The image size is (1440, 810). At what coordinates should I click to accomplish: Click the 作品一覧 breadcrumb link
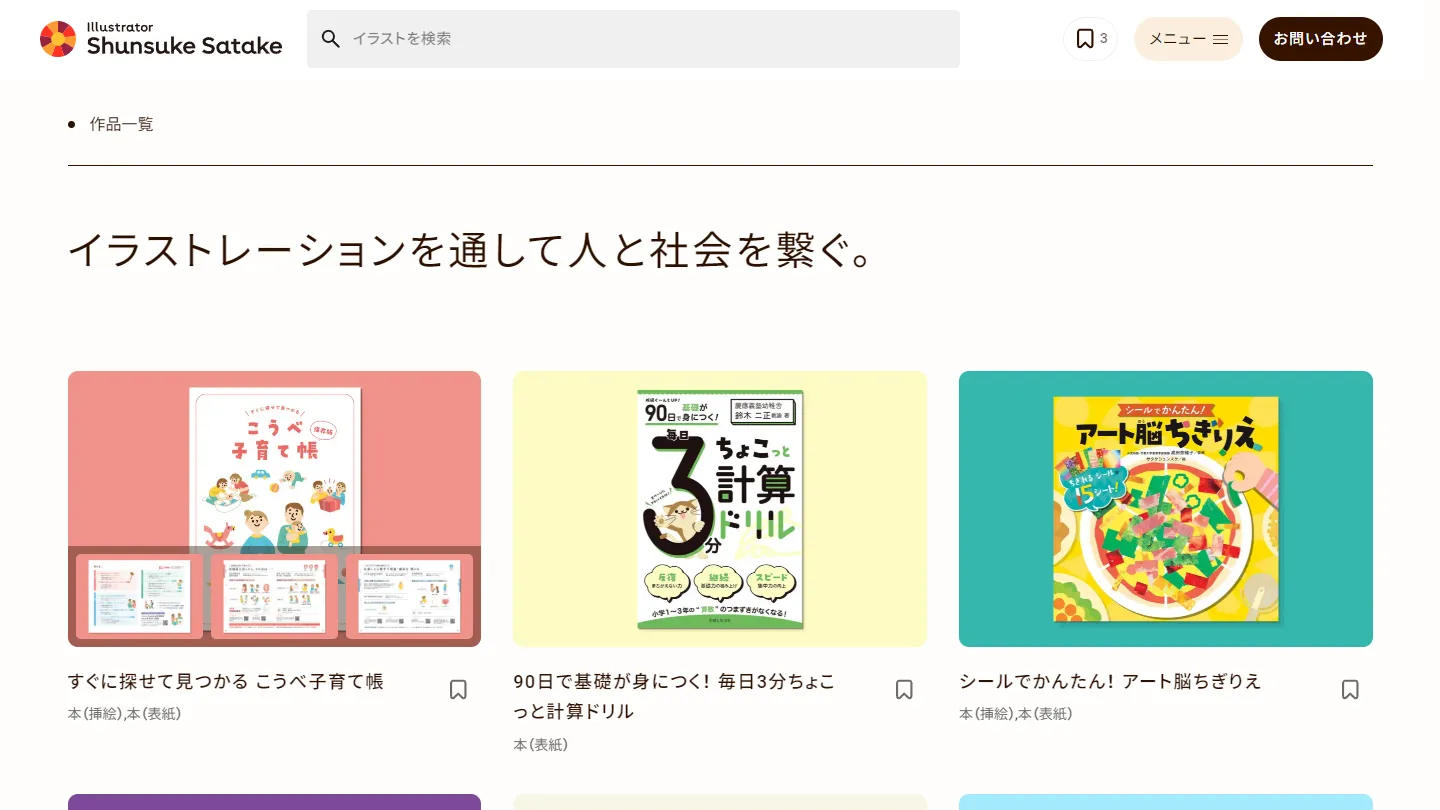pos(122,124)
